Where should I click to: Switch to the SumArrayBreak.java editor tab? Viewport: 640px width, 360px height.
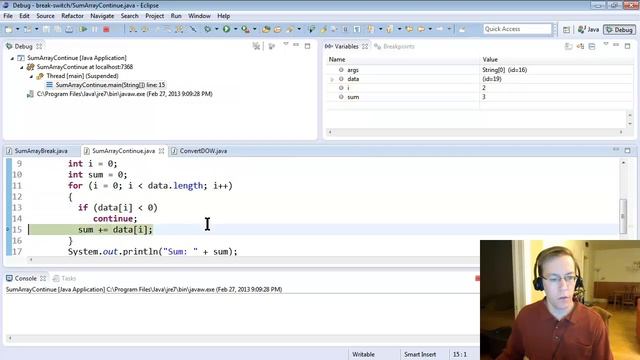tap(41, 151)
